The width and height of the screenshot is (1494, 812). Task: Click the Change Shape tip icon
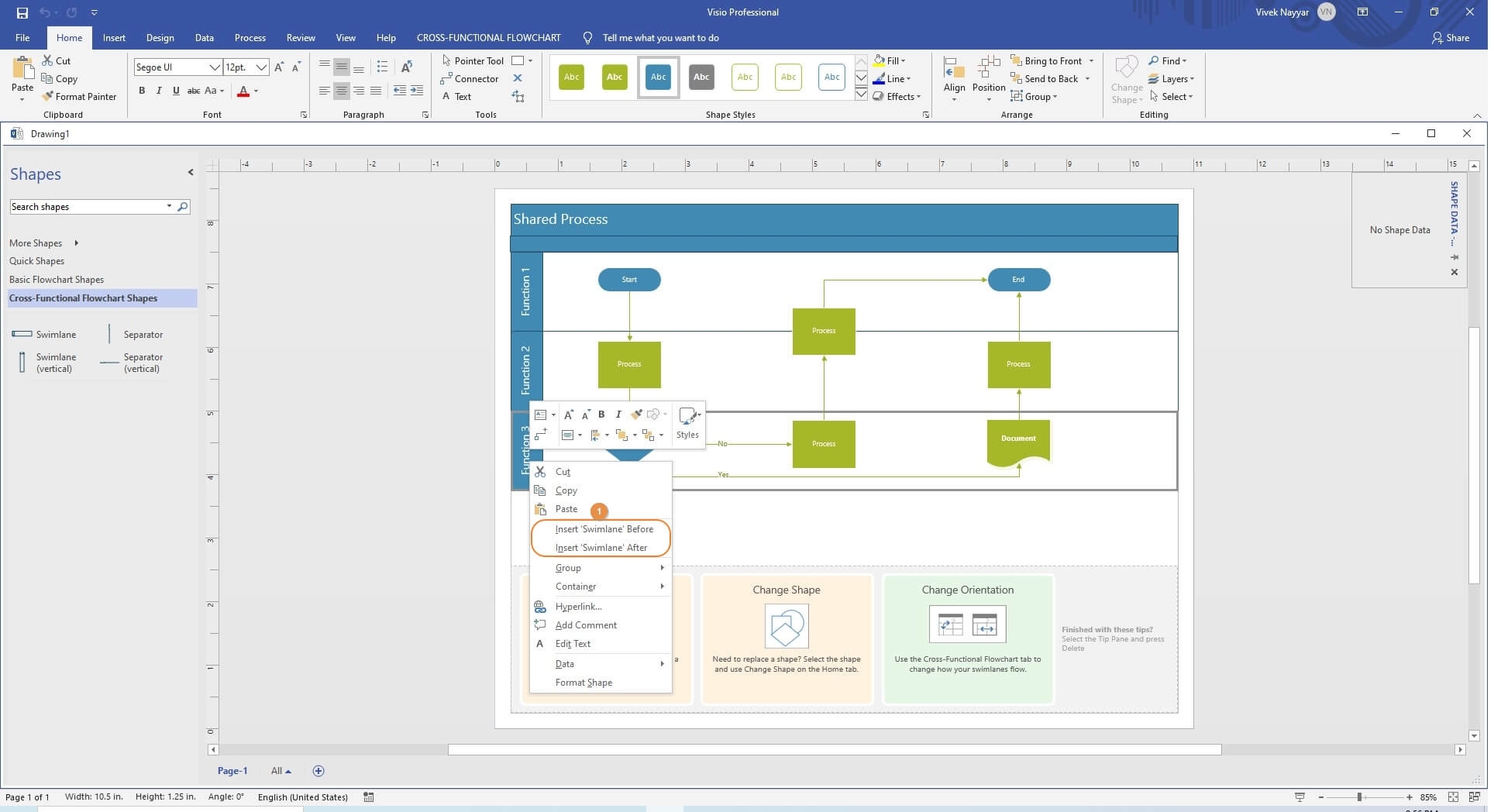(x=786, y=626)
